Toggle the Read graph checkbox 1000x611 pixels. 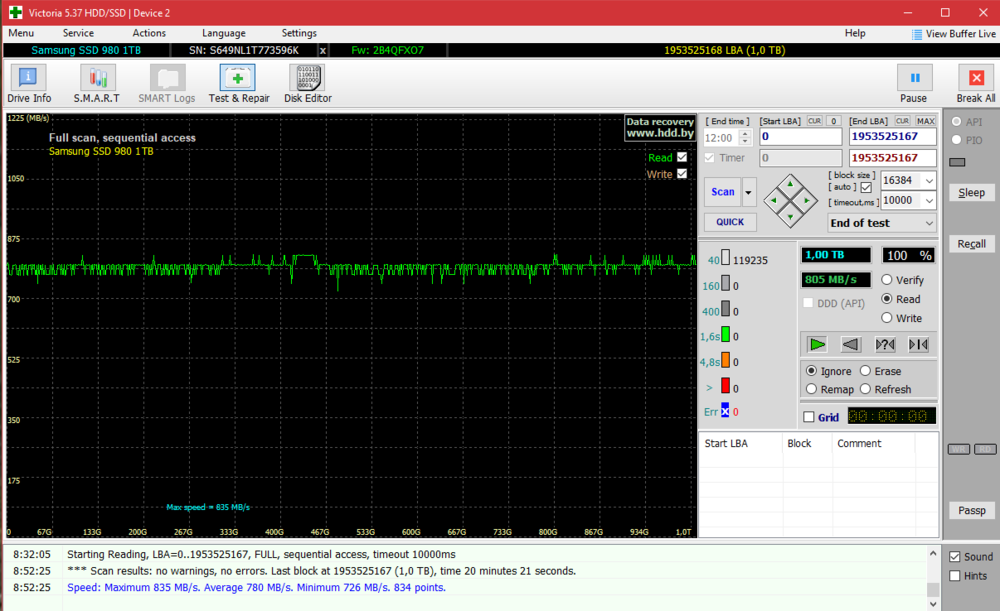point(682,157)
